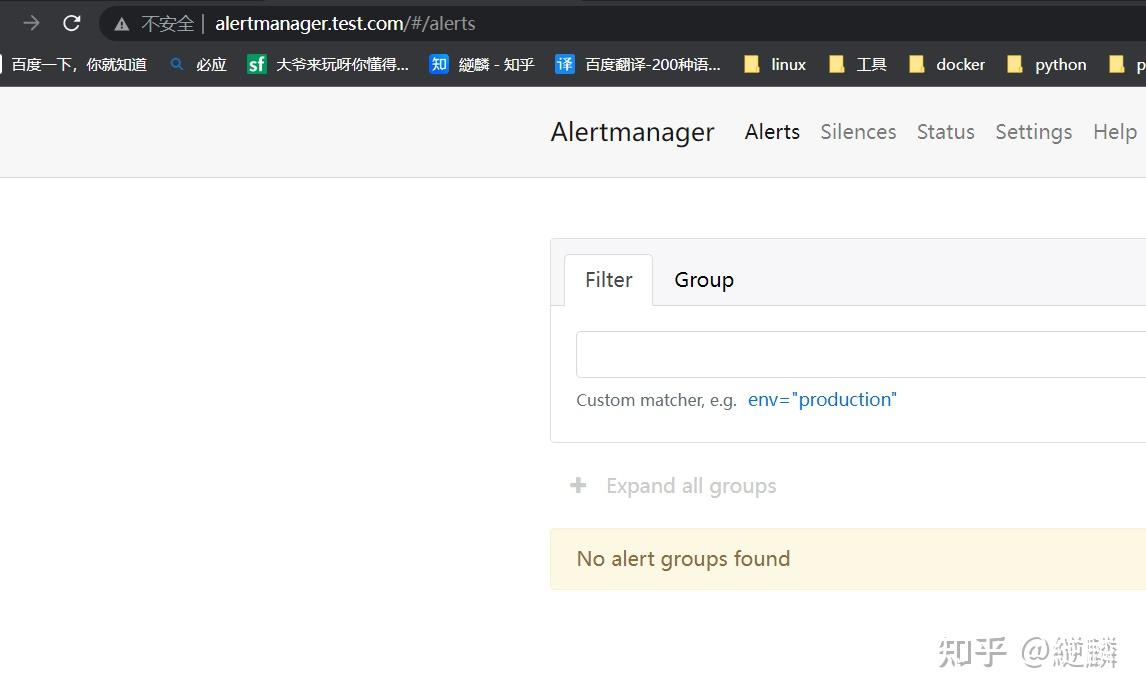Click the not-secure warning icon
The width and height of the screenshot is (1146, 698).
click(x=122, y=24)
